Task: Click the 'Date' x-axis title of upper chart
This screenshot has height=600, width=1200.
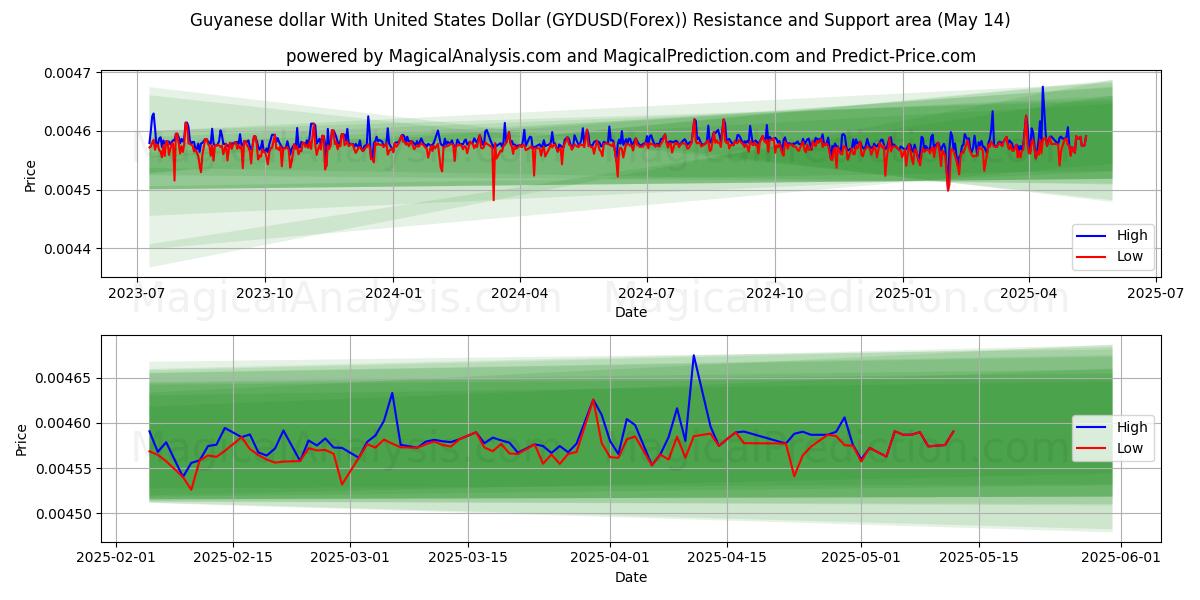Action: [631, 313]
